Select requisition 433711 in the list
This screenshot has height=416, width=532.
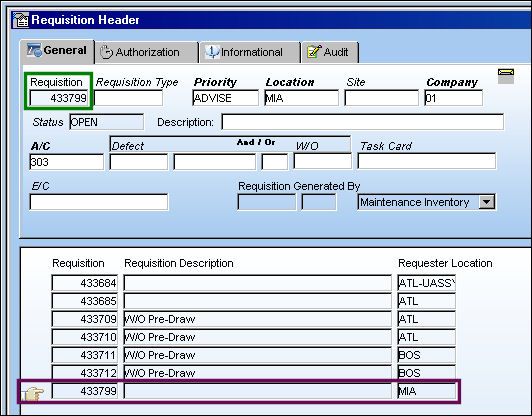tap(84, 355)
